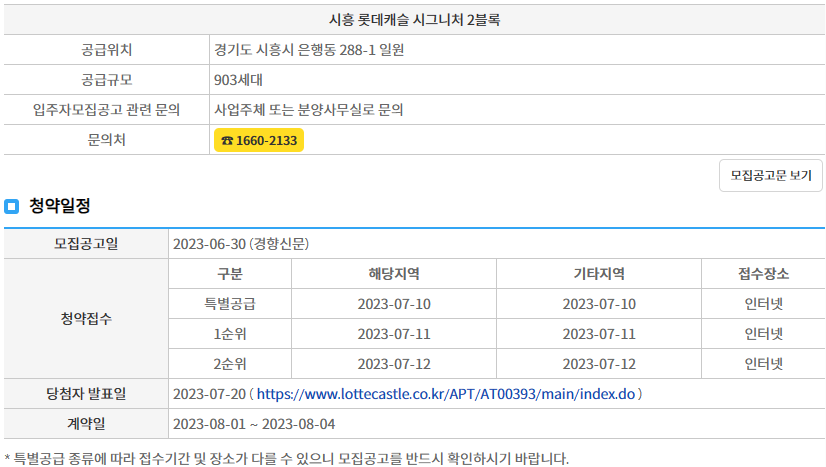Select the 모집공고일 header cell
Viewport: 826px width, 467px height.
coord(86,244)
